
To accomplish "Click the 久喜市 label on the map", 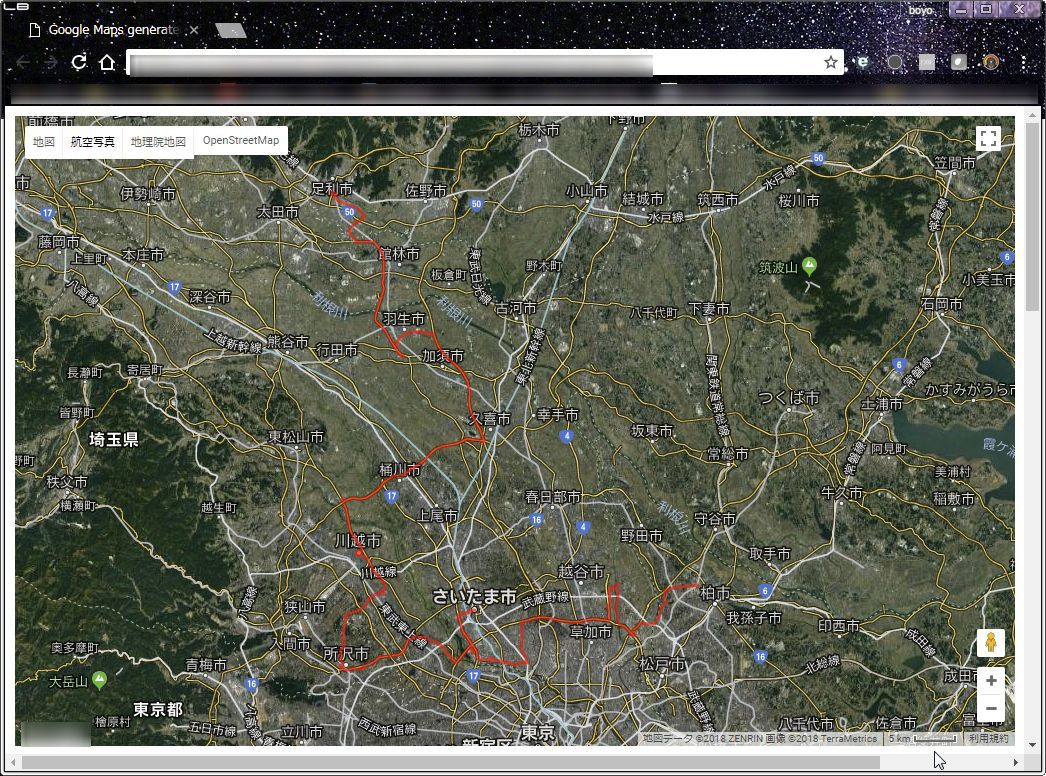I will pos(490,419).
